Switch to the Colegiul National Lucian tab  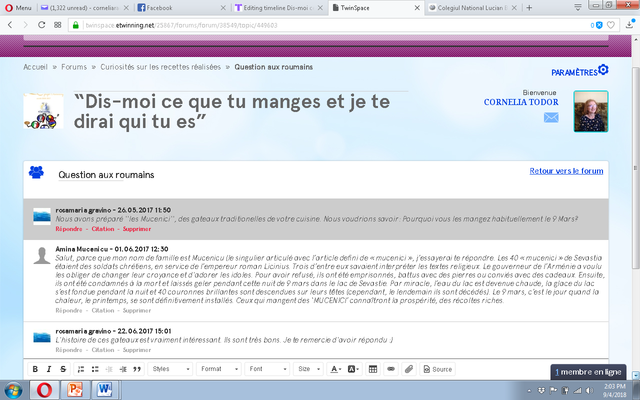click(x=472, y=8)
